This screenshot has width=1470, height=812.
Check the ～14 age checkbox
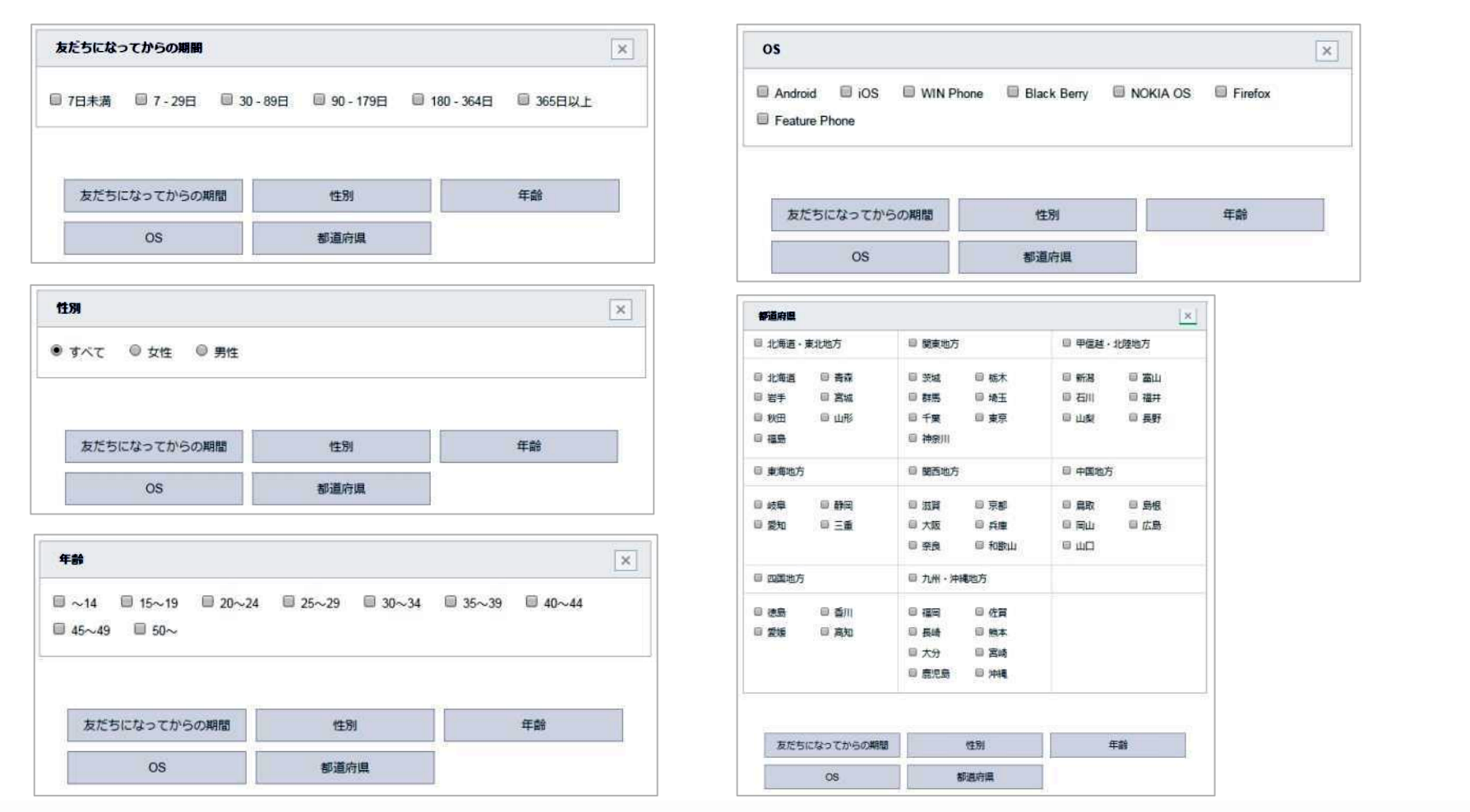tap(59, 602)
